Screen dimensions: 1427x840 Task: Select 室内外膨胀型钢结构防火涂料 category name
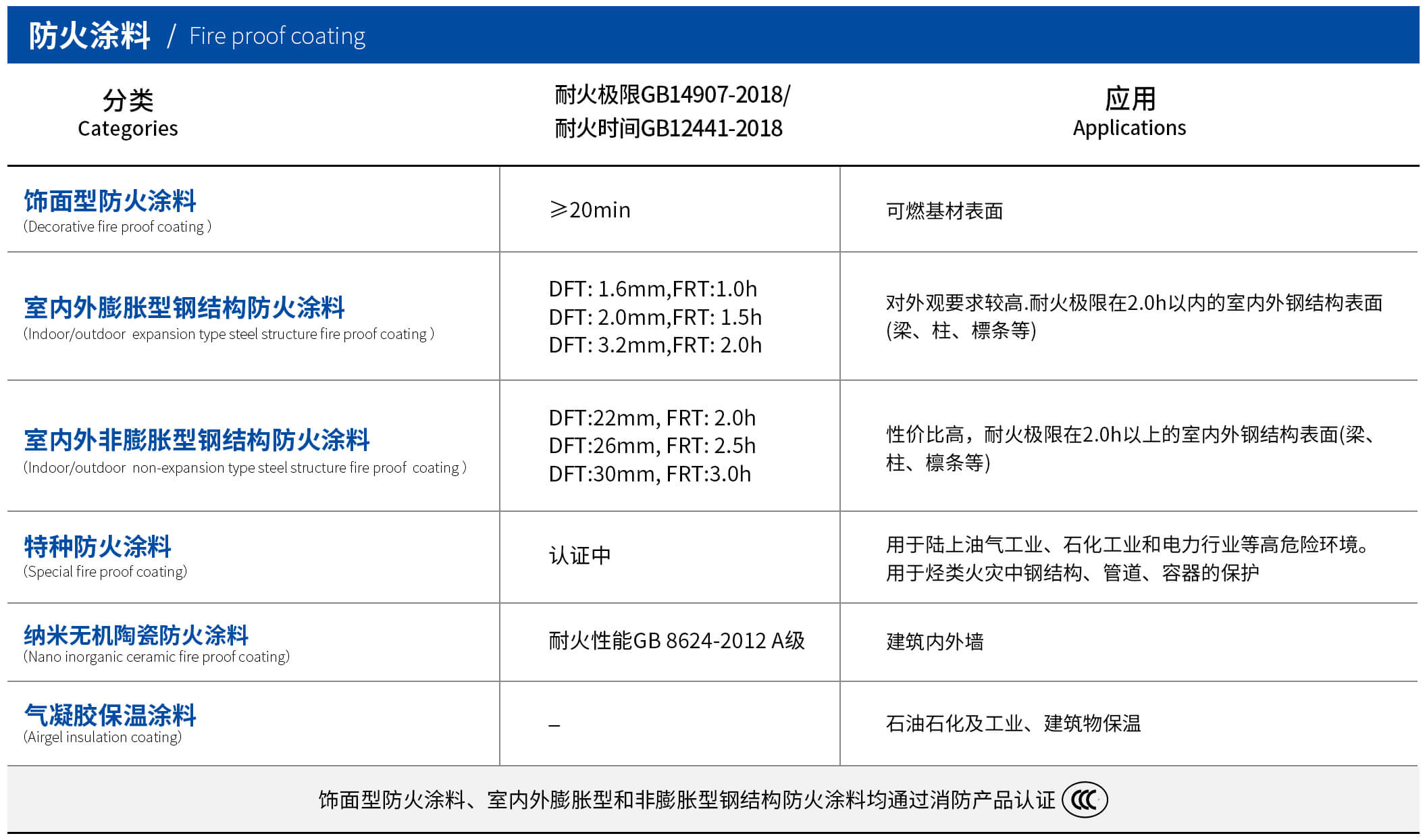click(184, 307)
